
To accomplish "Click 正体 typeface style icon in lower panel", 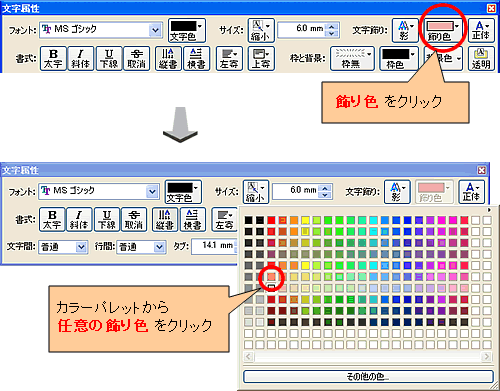I will (x=471, y=192).
